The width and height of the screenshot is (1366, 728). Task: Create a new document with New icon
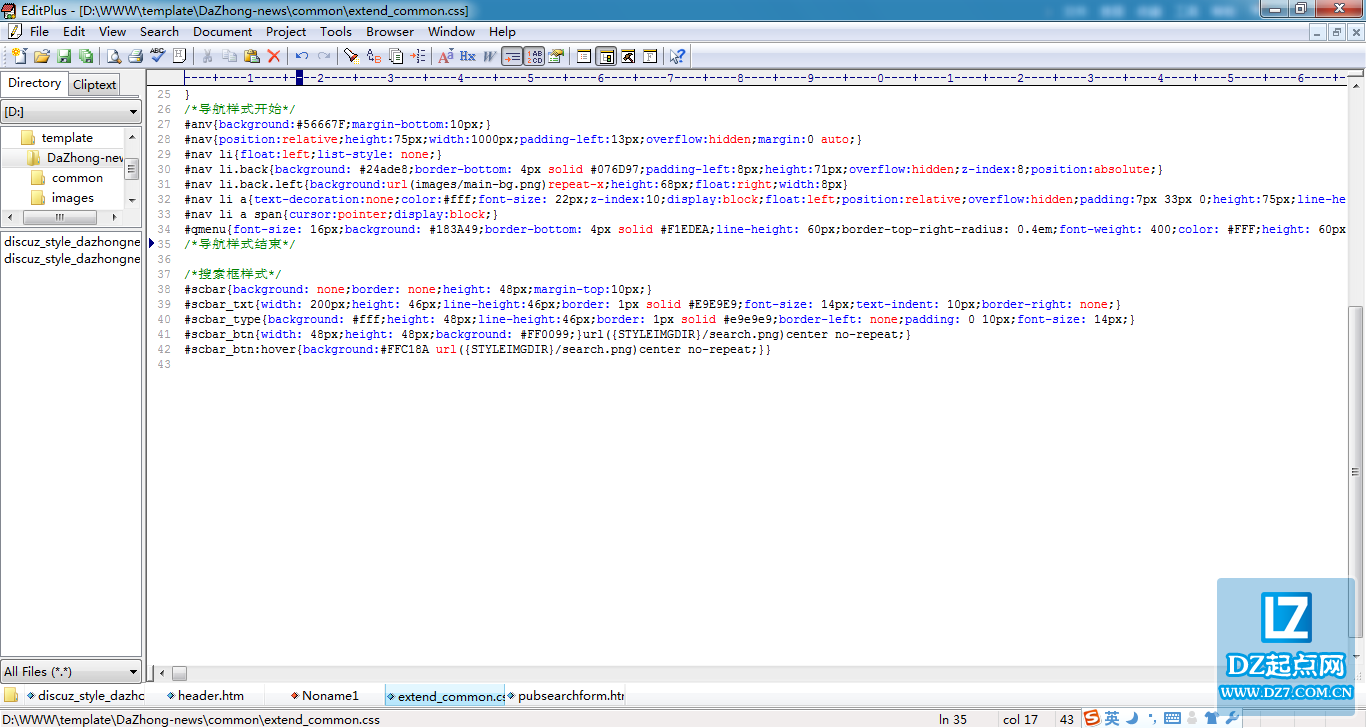tap(19, 56)
